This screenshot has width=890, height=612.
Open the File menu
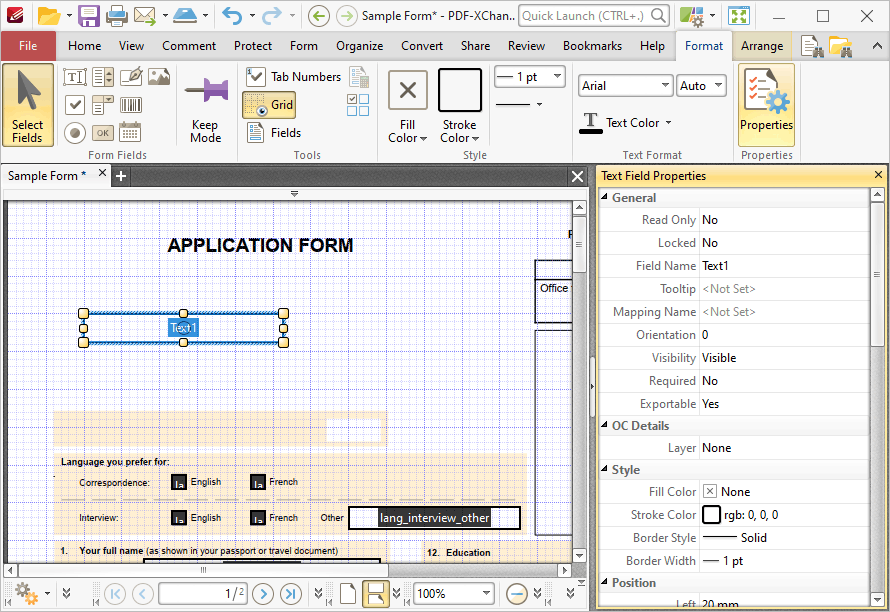[x=28, y=46]
